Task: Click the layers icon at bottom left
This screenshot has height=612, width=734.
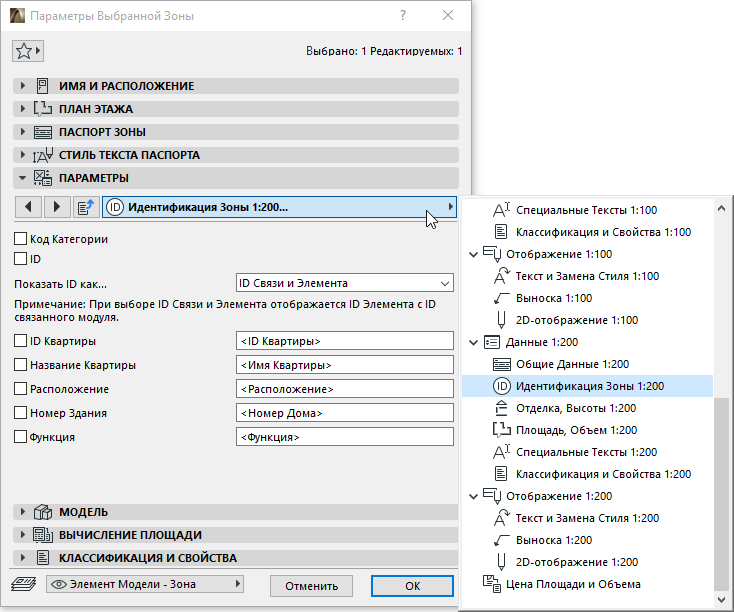Action: [23, 584]
